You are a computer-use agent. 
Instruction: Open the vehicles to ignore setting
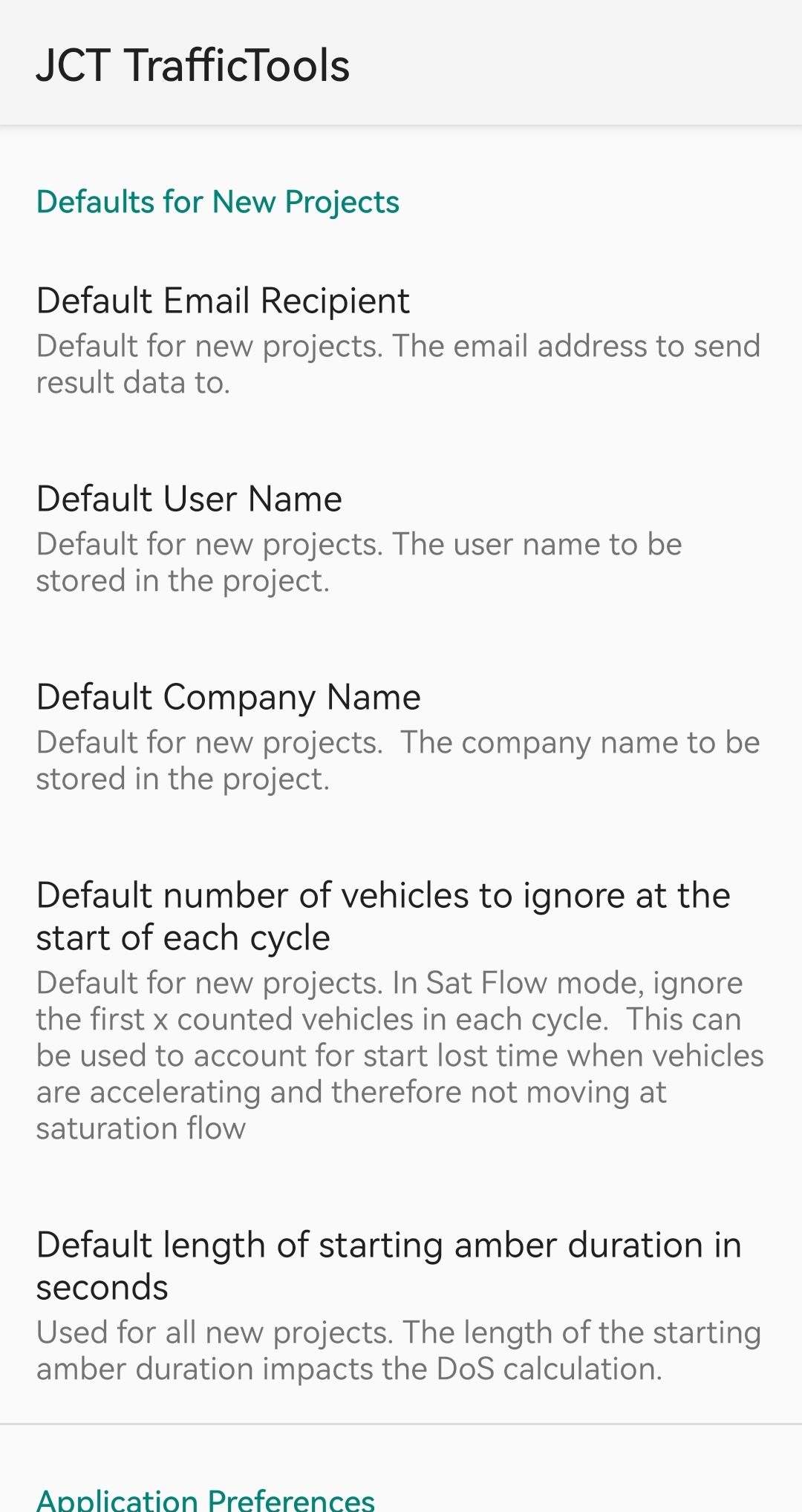[401, 1011]
